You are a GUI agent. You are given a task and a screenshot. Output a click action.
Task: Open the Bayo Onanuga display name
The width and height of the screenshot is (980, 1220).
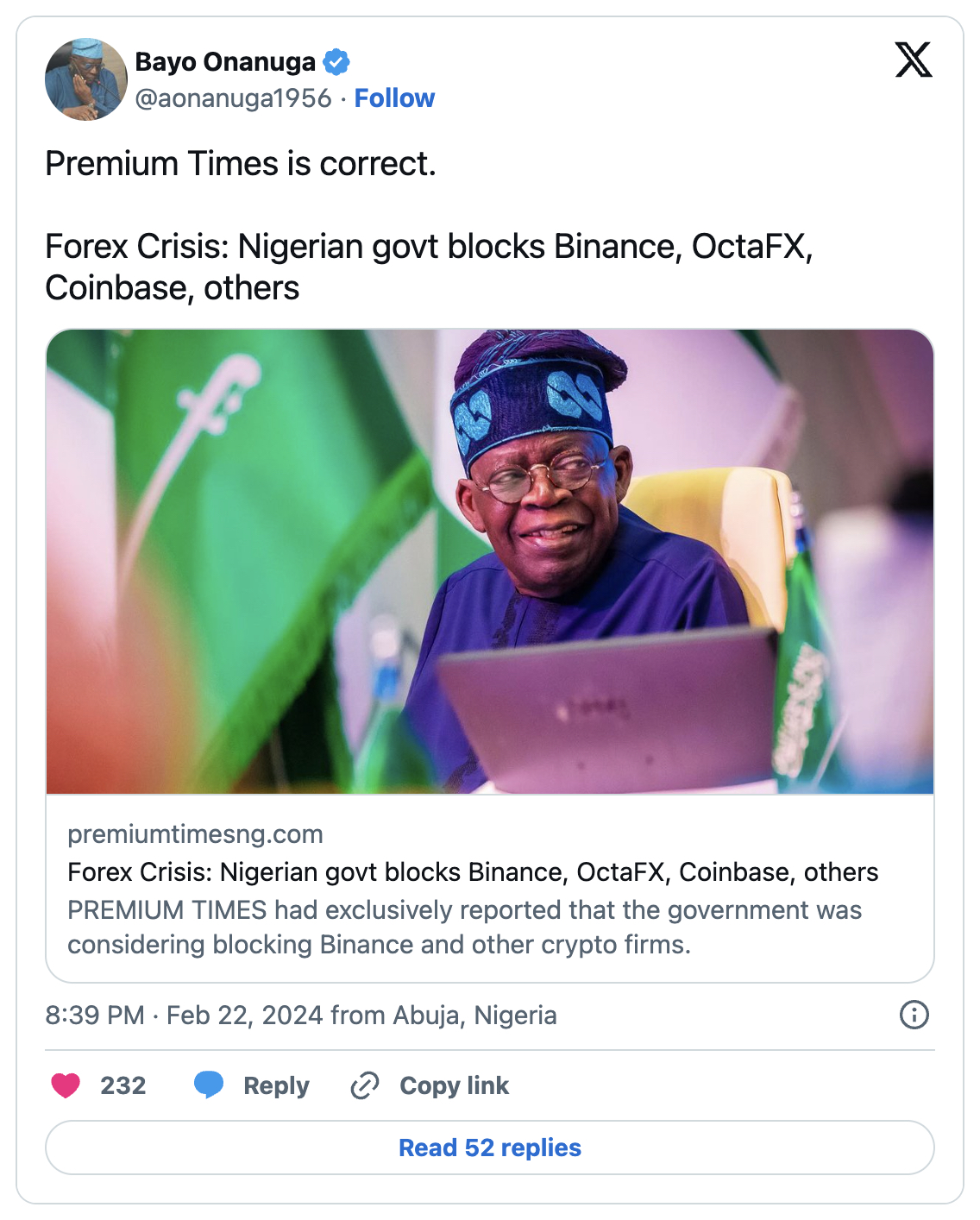(225, 62)
